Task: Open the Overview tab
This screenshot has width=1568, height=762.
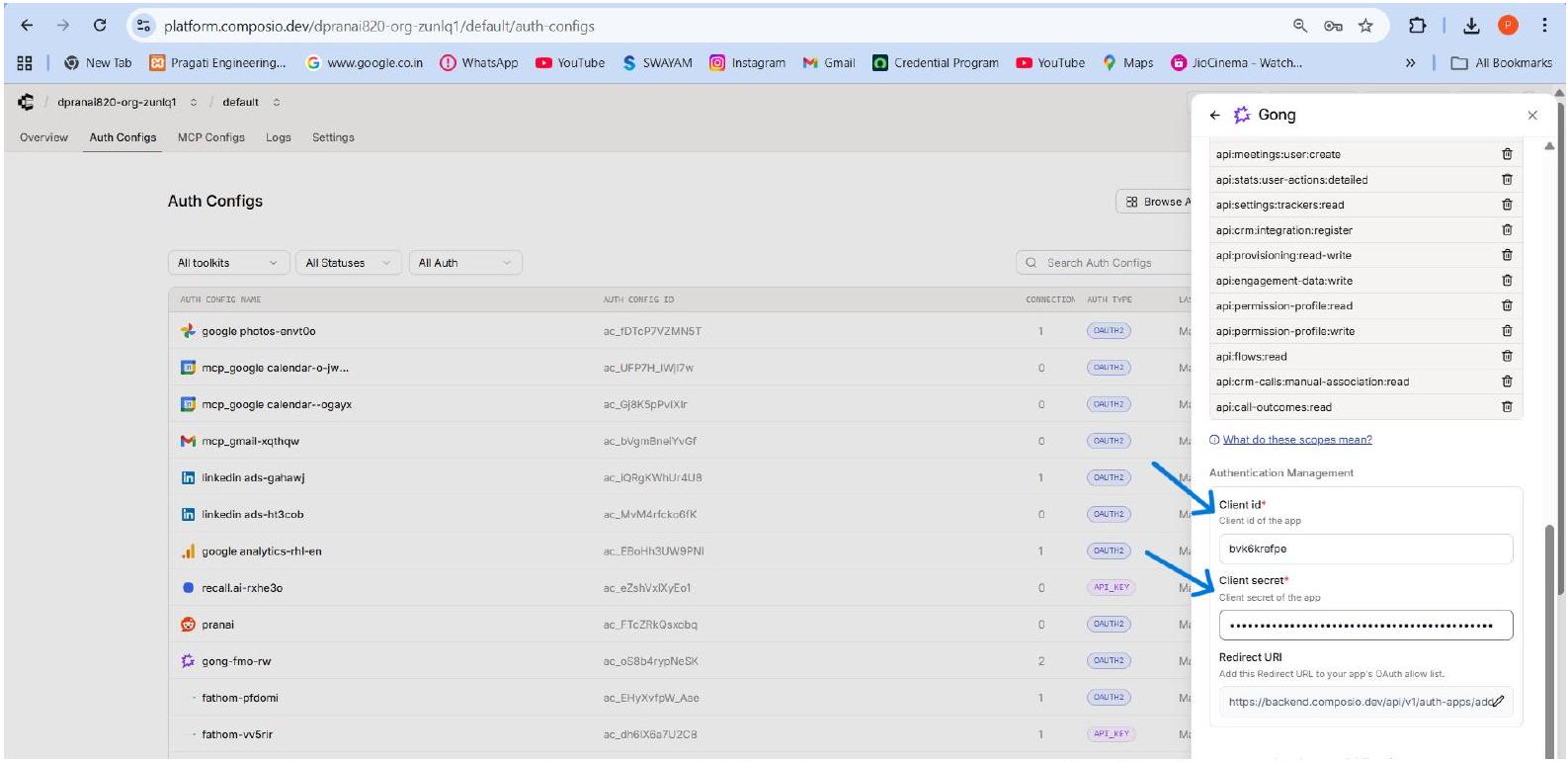Action: tap(44, 137)
